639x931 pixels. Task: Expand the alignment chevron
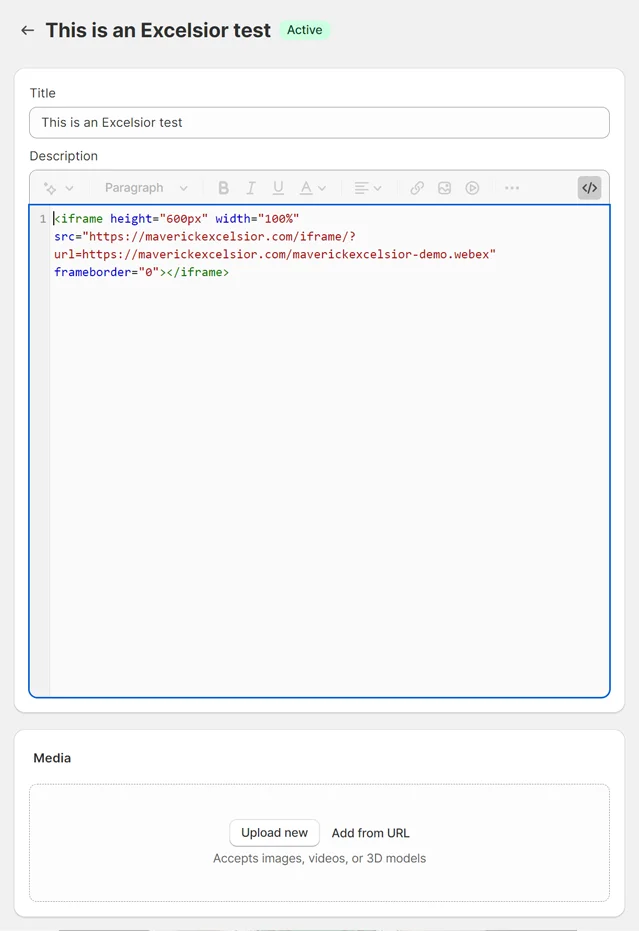click(x=378, y=188)
